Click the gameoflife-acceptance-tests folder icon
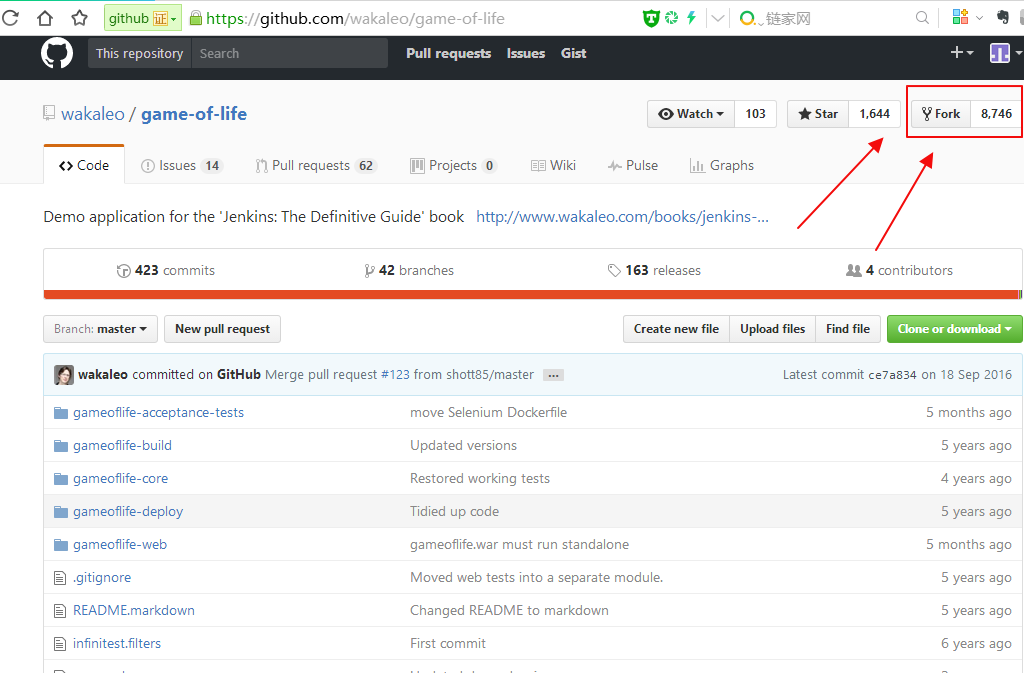This screenshot has width=1024, height=673. pos(61,413)
